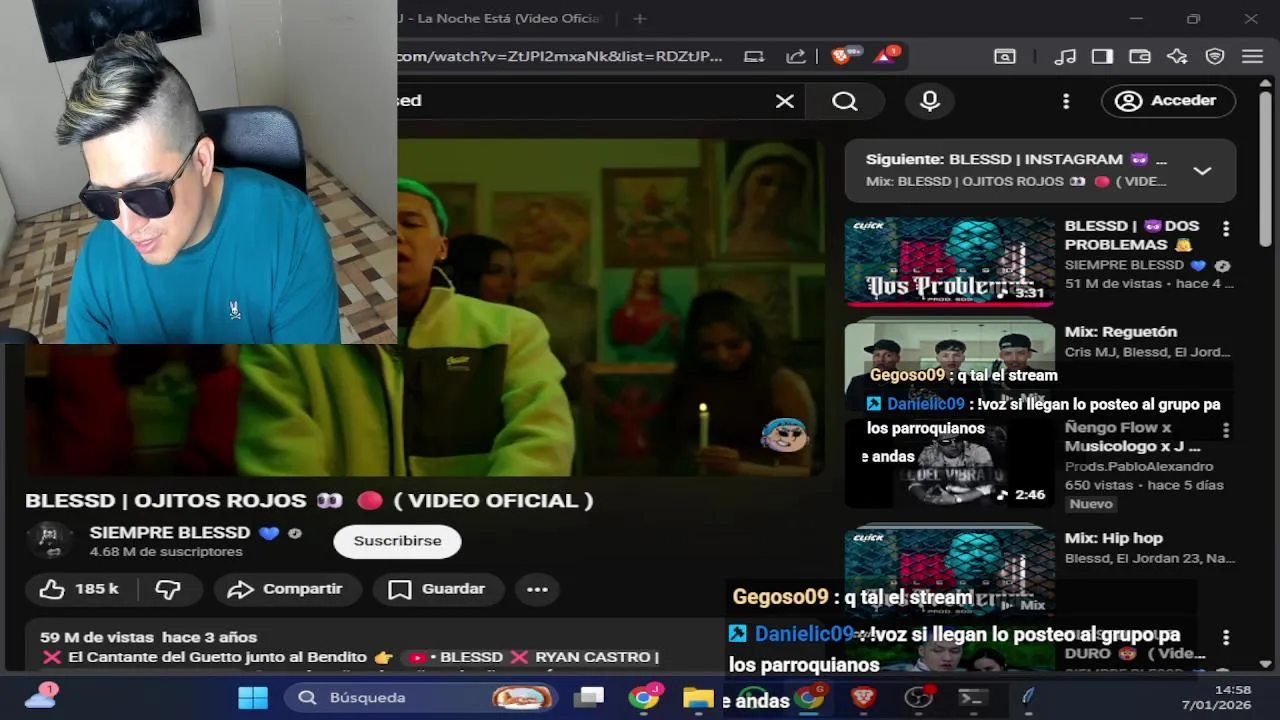Open the Brave Wallet icon

pyautogui.click(x=1140, y=57)
